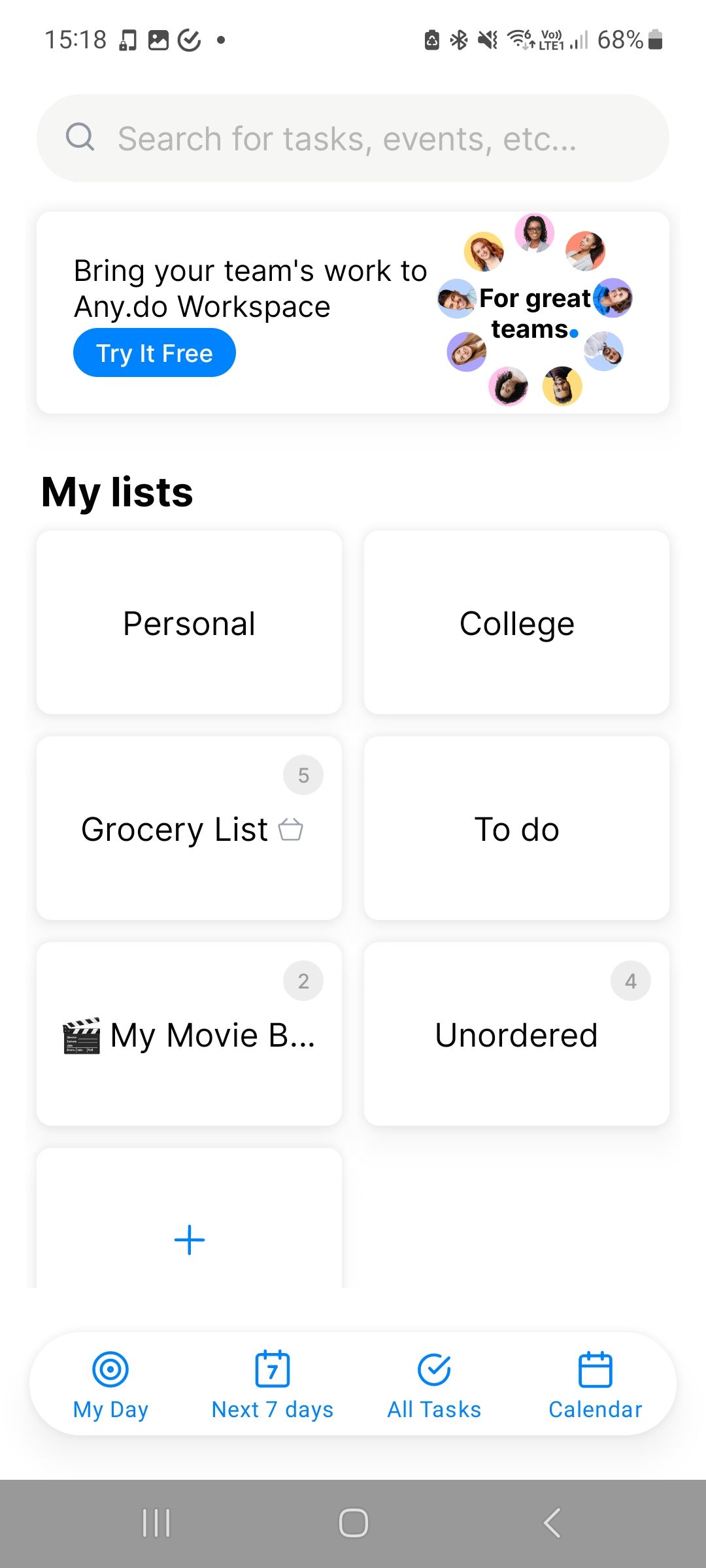
Task: Open the To do list card
Action: click(516, 828)
